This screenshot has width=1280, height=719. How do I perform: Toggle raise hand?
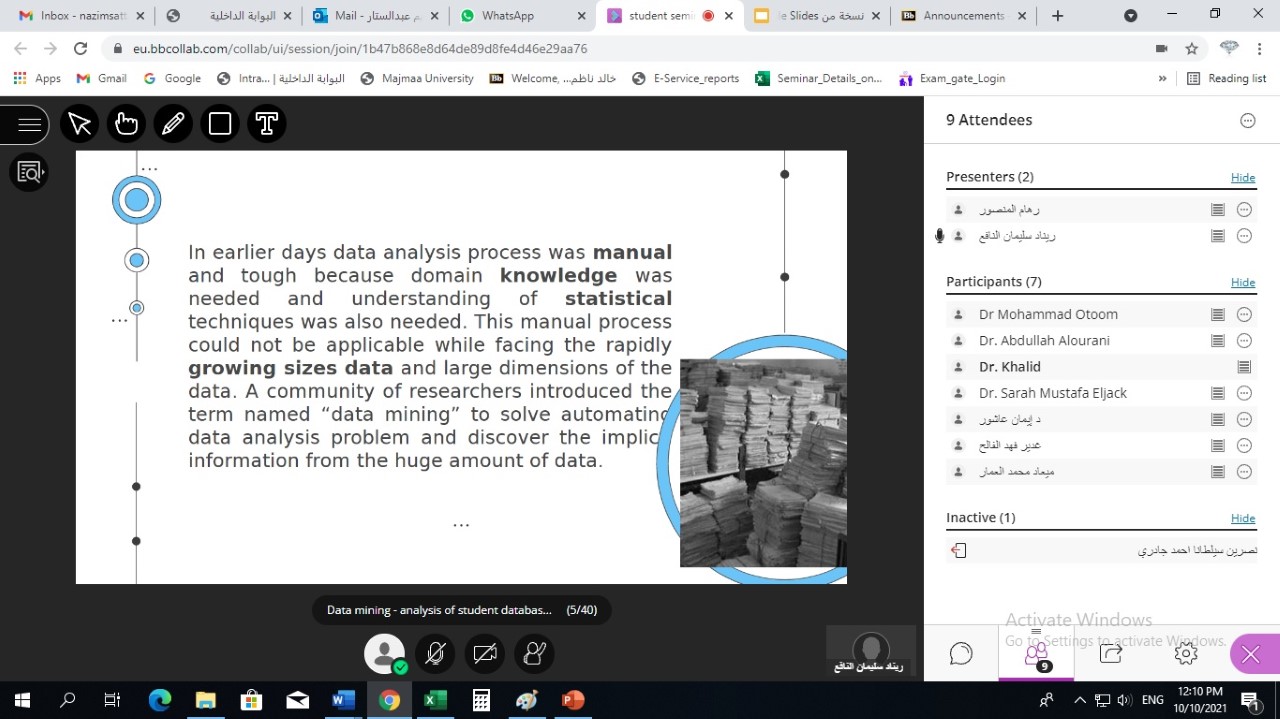point(535,654)
